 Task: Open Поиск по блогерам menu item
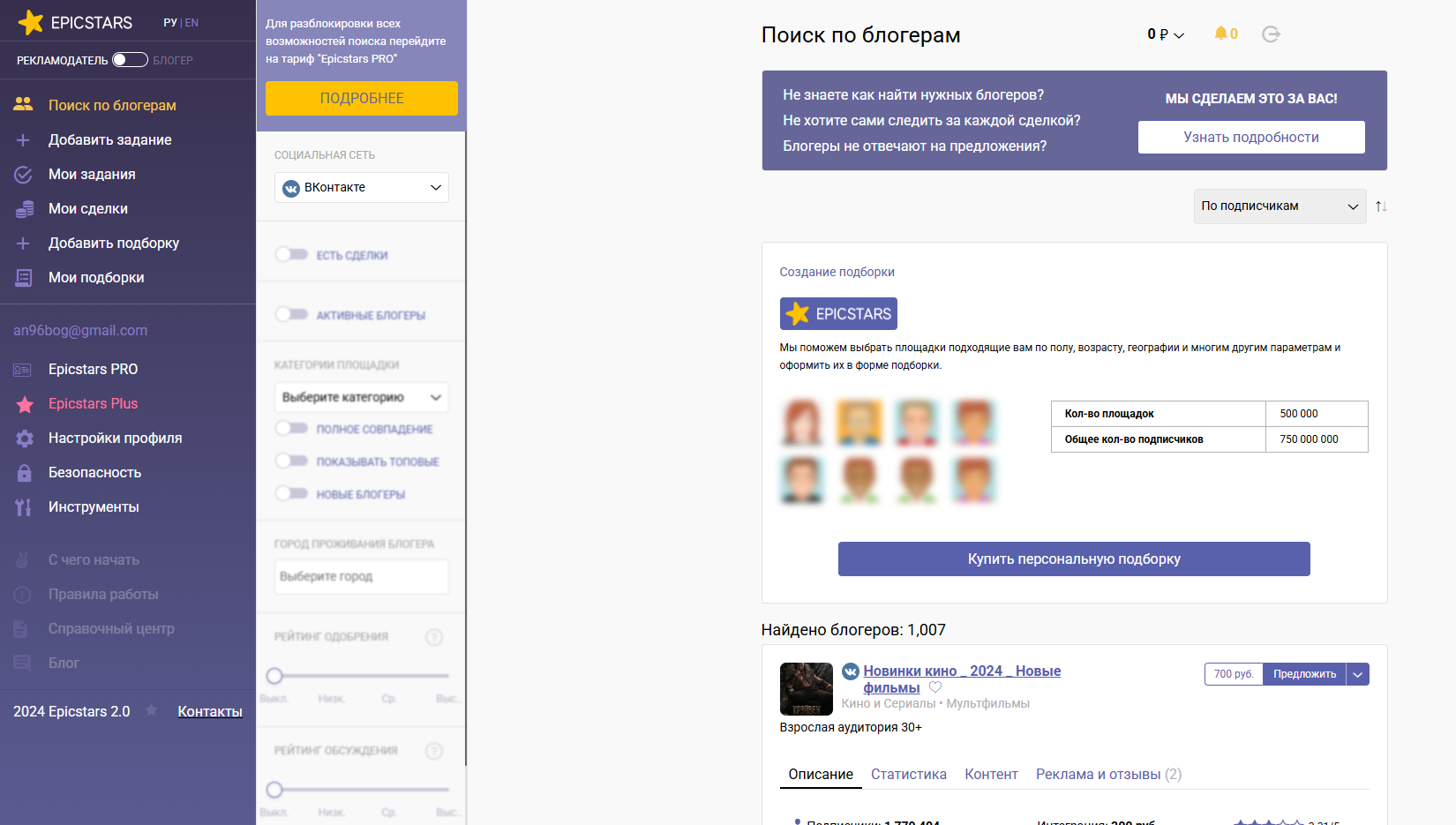112,105
